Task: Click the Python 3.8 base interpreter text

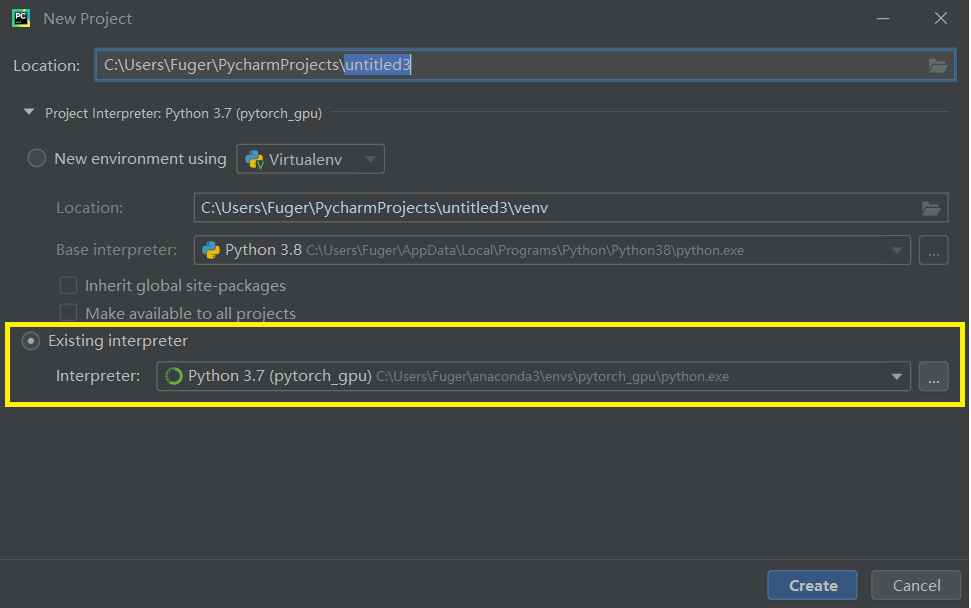Action: click(263, 250)
